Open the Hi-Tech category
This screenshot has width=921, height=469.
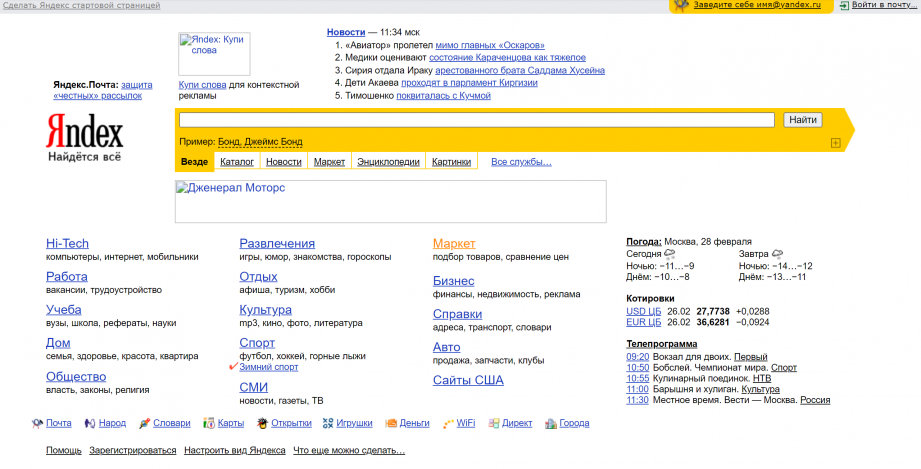[68, 243]
